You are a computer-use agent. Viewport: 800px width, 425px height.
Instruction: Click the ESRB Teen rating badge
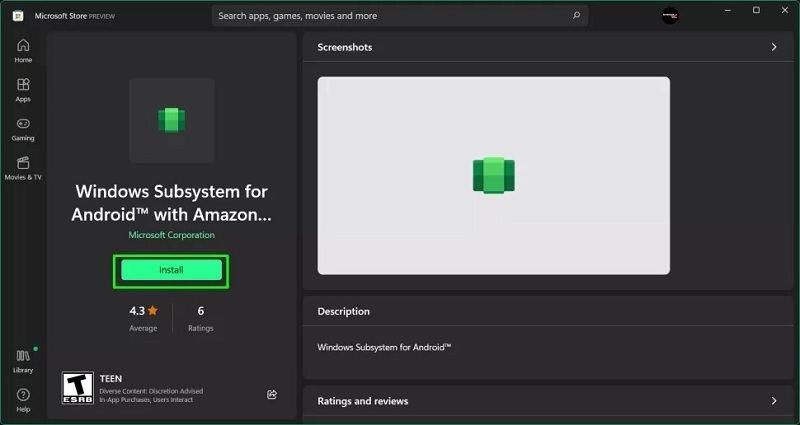click(77, 388)
